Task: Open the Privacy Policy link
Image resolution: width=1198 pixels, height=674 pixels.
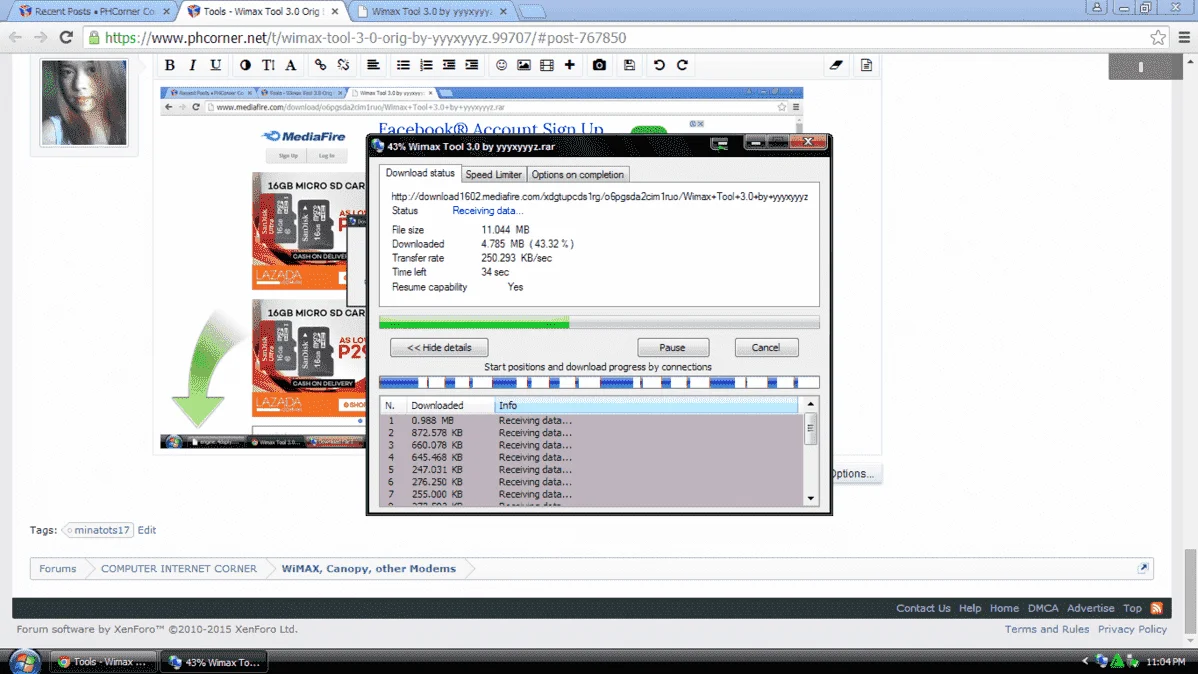Action: click(1132, 629)
